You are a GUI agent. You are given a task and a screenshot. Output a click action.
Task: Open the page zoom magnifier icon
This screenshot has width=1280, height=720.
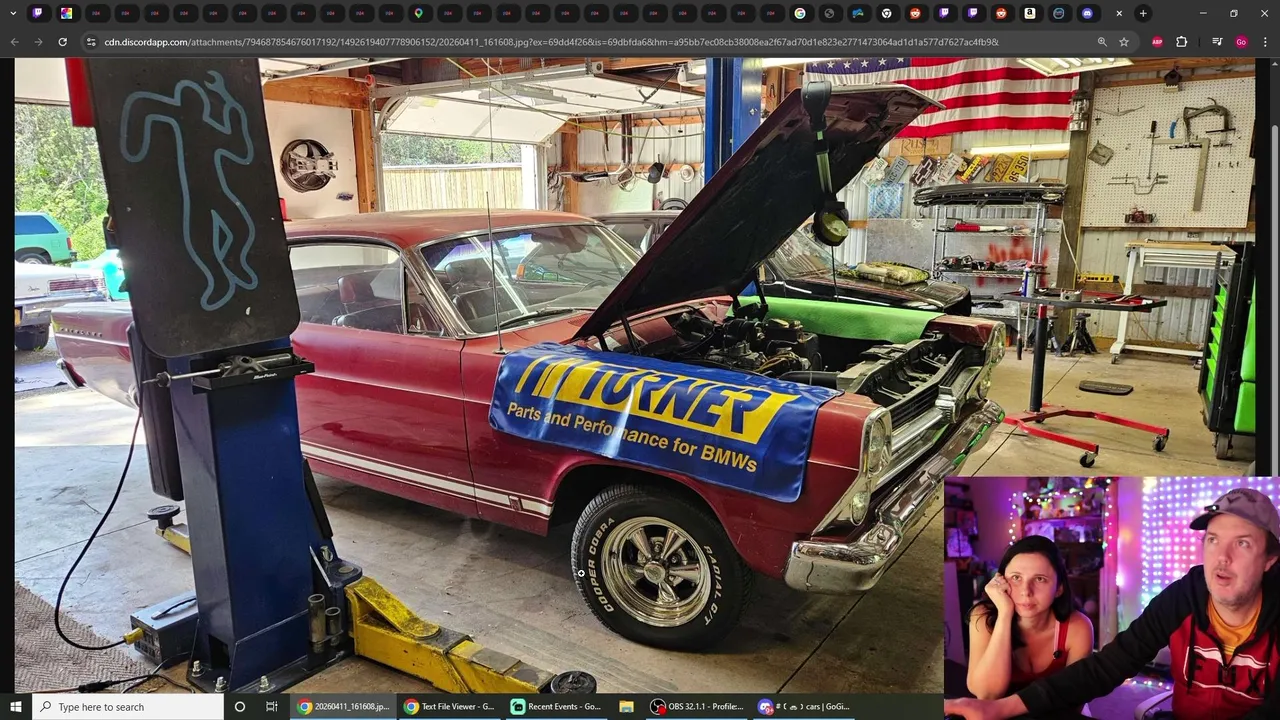tap(1102, 42)
